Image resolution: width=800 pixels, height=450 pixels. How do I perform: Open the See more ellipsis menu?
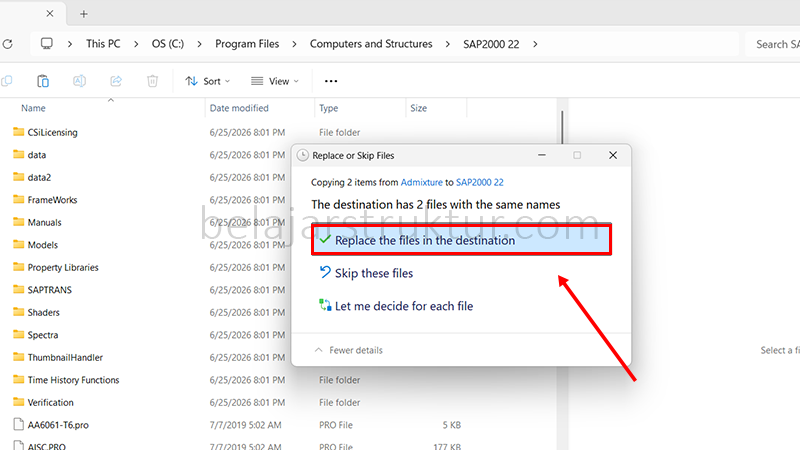[331, 81]
